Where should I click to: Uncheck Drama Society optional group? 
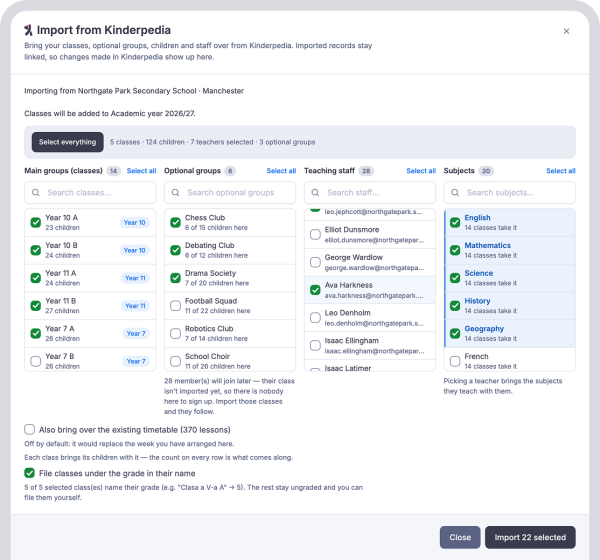click(175, 278)
